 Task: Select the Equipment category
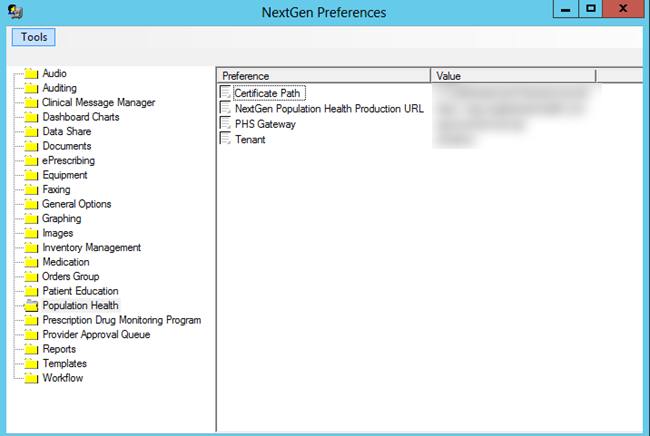click(x=65, y=175)
